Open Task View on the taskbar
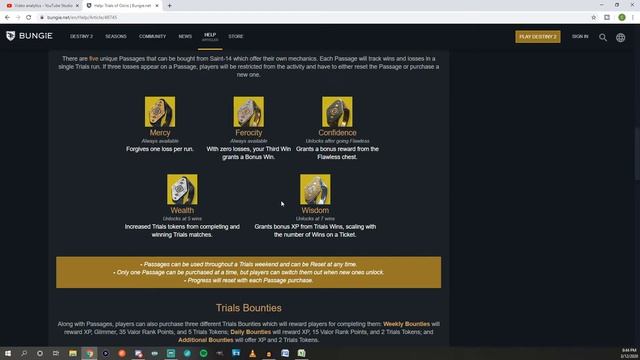640x360 pixels. click(x=56, y=353)
